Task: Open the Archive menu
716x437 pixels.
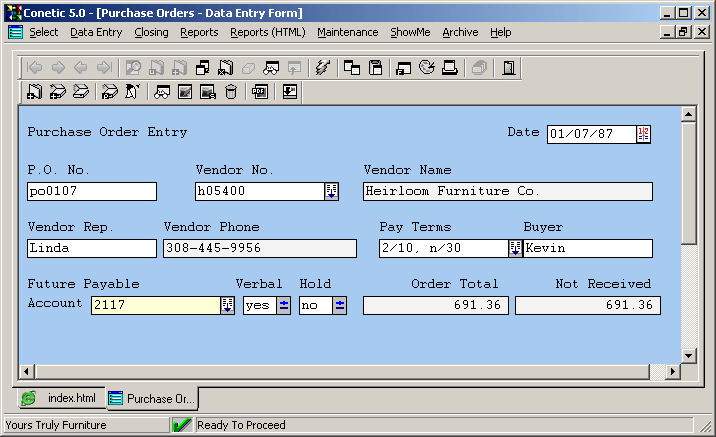Action: tap(460, 32)
